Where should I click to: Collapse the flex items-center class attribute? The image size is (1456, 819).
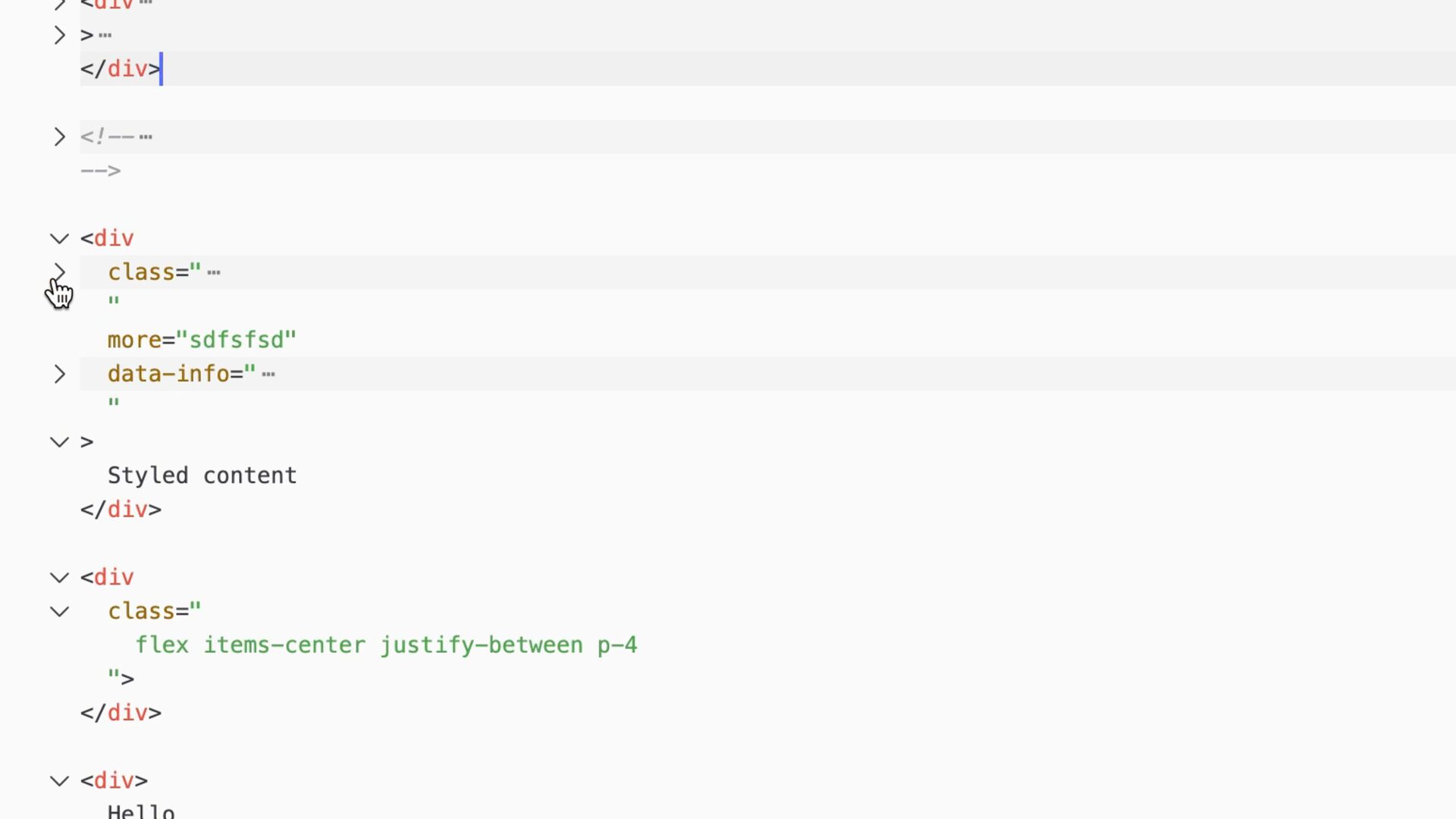point(59,611)
